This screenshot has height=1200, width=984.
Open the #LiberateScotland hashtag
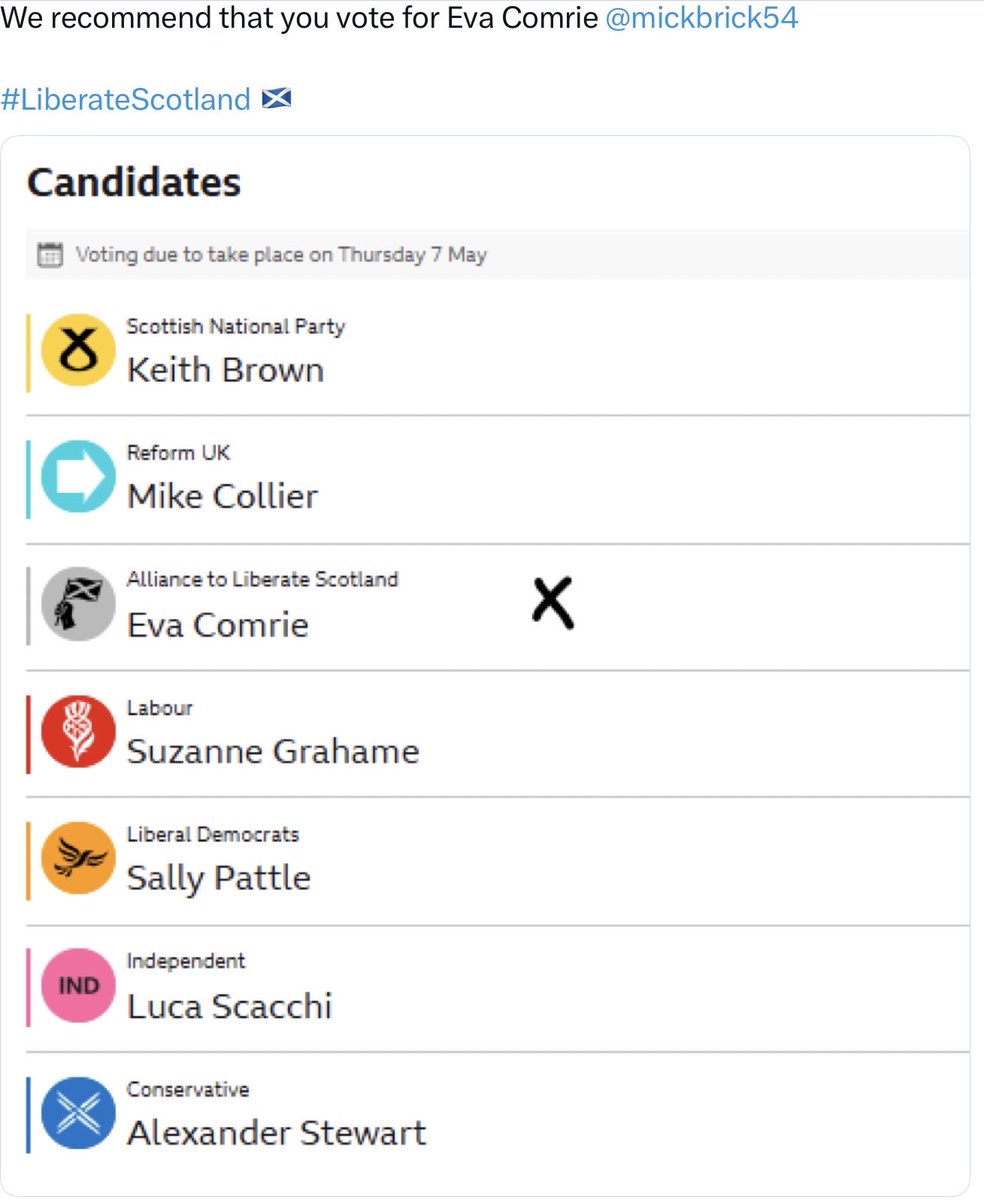[126, 99]
